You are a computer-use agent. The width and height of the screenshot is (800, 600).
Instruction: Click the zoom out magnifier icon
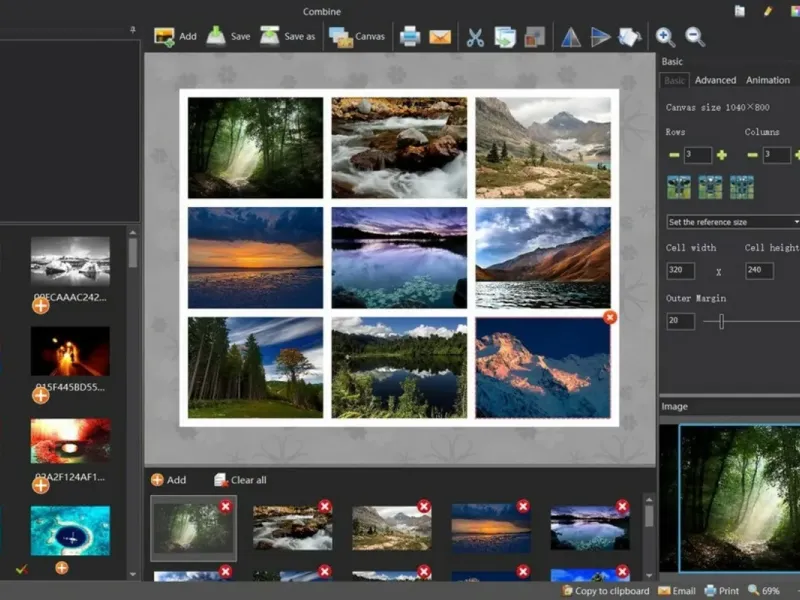(695, 37)
